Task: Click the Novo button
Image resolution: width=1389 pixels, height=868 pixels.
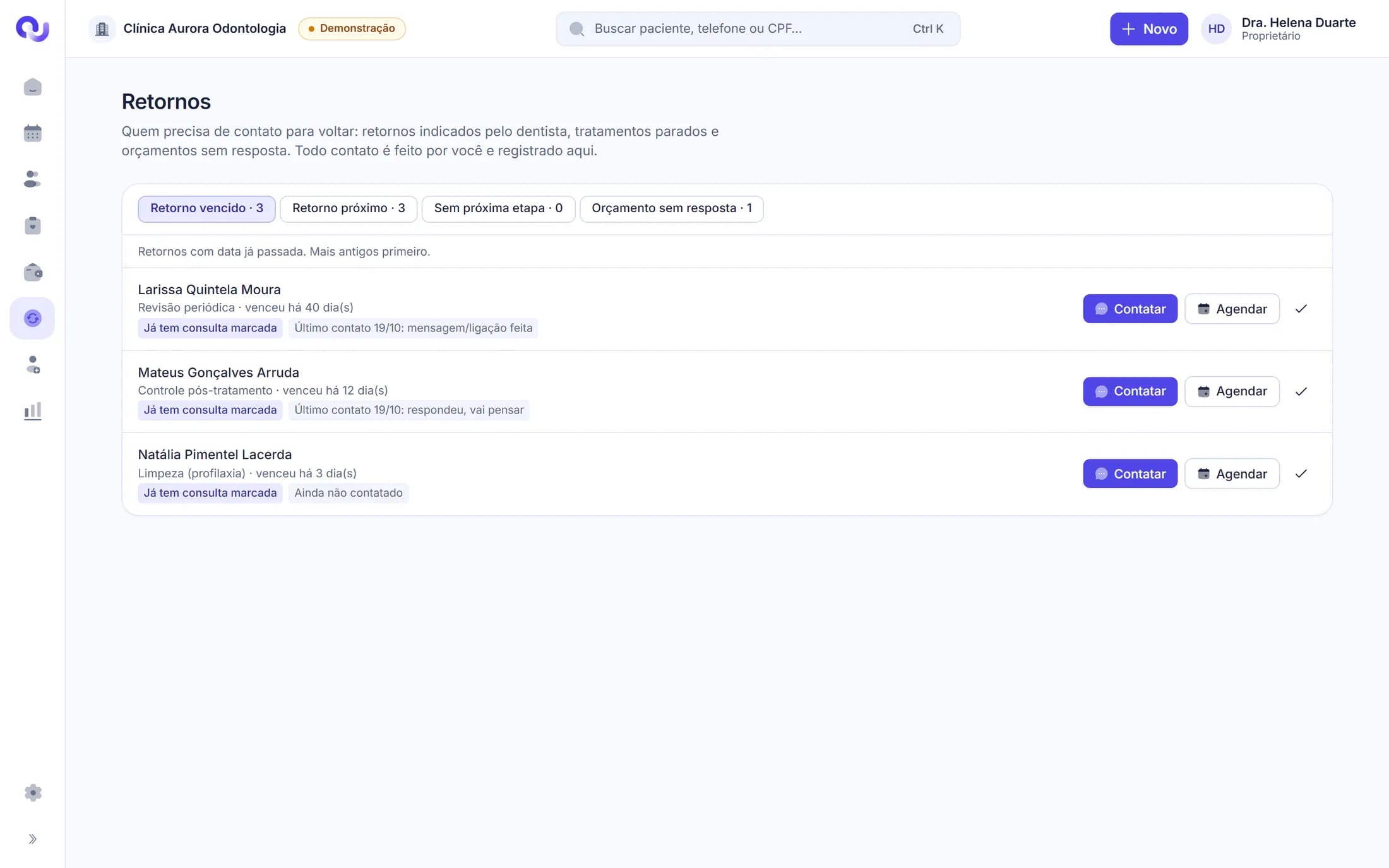Action: point(1148,28)
